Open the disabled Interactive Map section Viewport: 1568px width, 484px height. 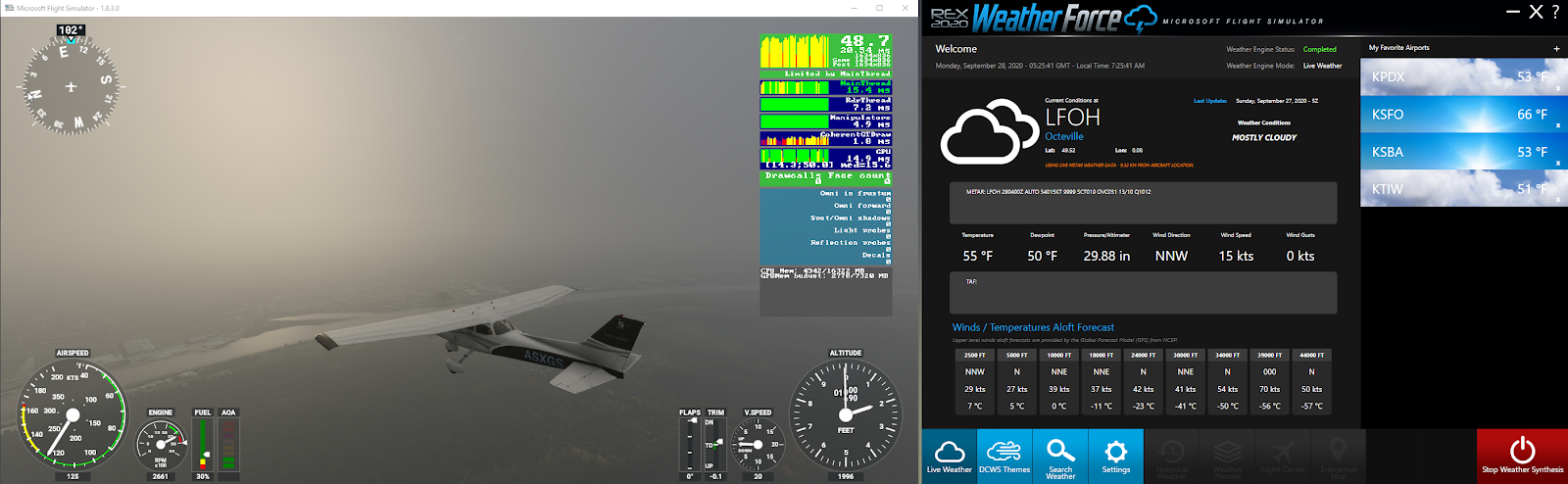[x=1338, y=457]
